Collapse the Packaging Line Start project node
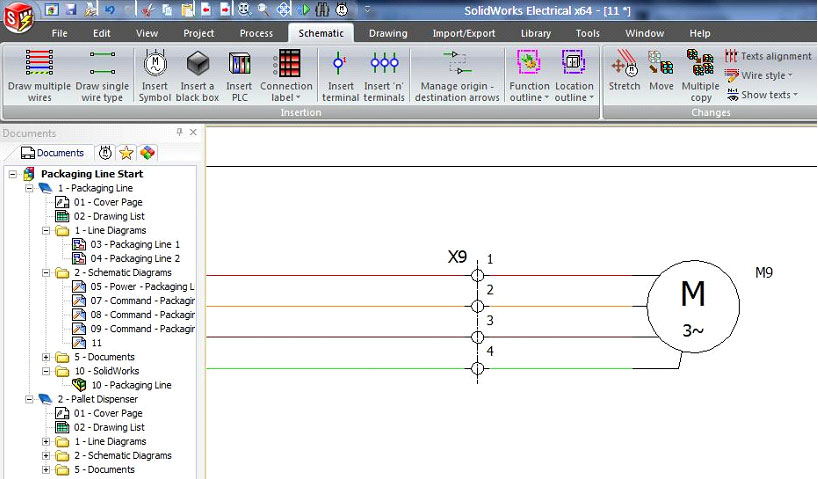Viewport: 818px width, 479px height. point(13,174)
